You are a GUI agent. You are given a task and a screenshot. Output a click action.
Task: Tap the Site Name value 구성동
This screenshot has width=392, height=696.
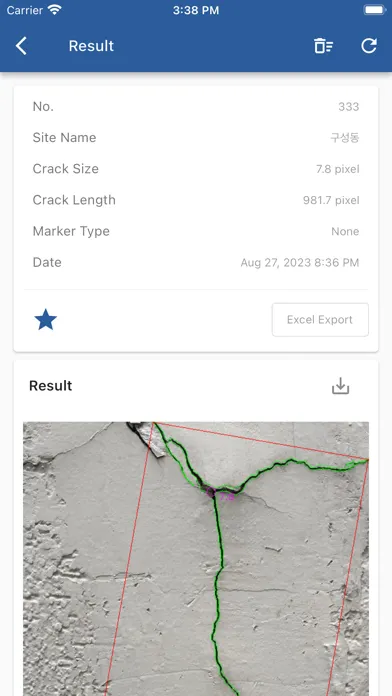coord(344,138)
